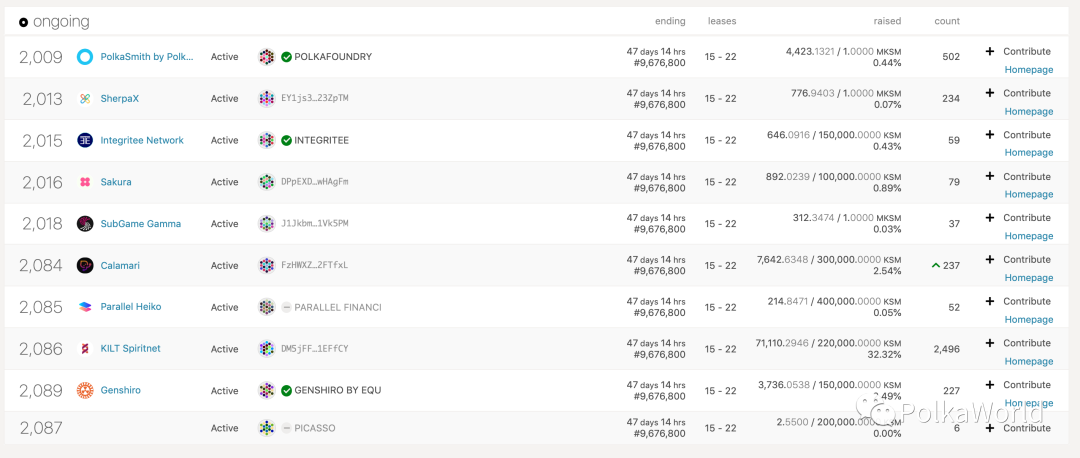The width and height of the screenshot is (1080, 458).
Task: Click the SherpaX parachain logo icon
Action: (85, 99)
